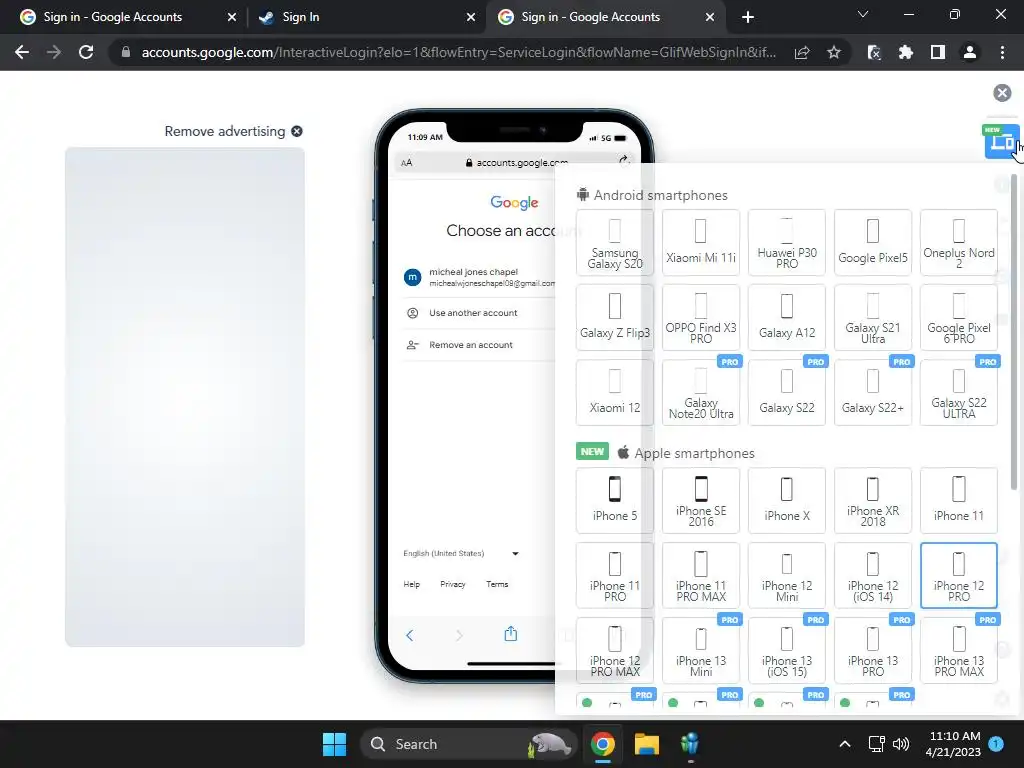This screenshot has width=1024, height=768.
Task: Open the Privacy link in the phone view
Action: click(x=453, y=584)
